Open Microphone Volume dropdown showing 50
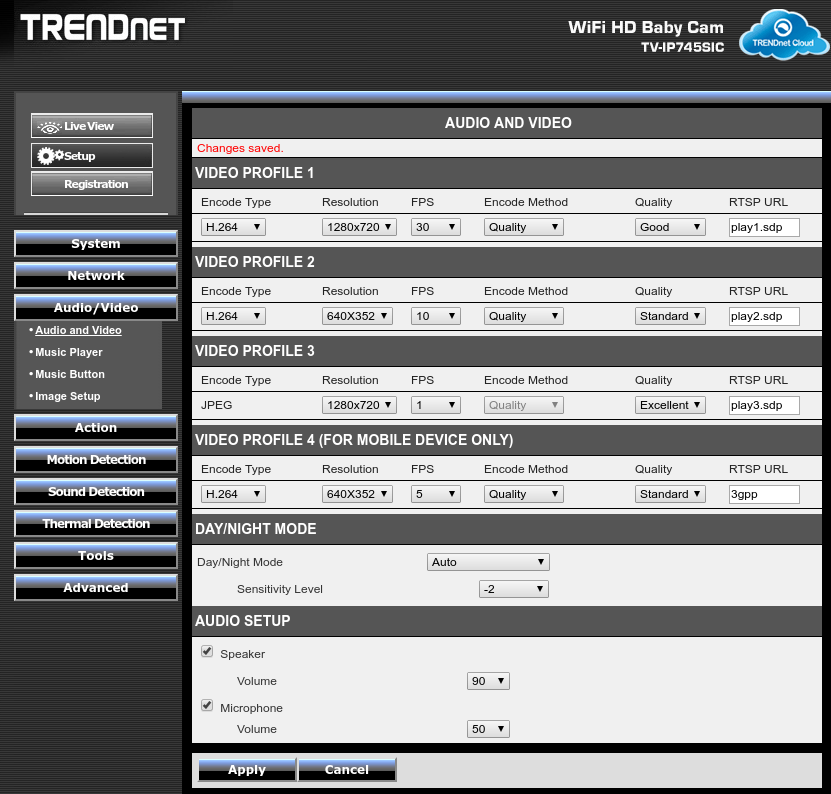This screenshot has width=831, height=794. click(x=488, y=729)
